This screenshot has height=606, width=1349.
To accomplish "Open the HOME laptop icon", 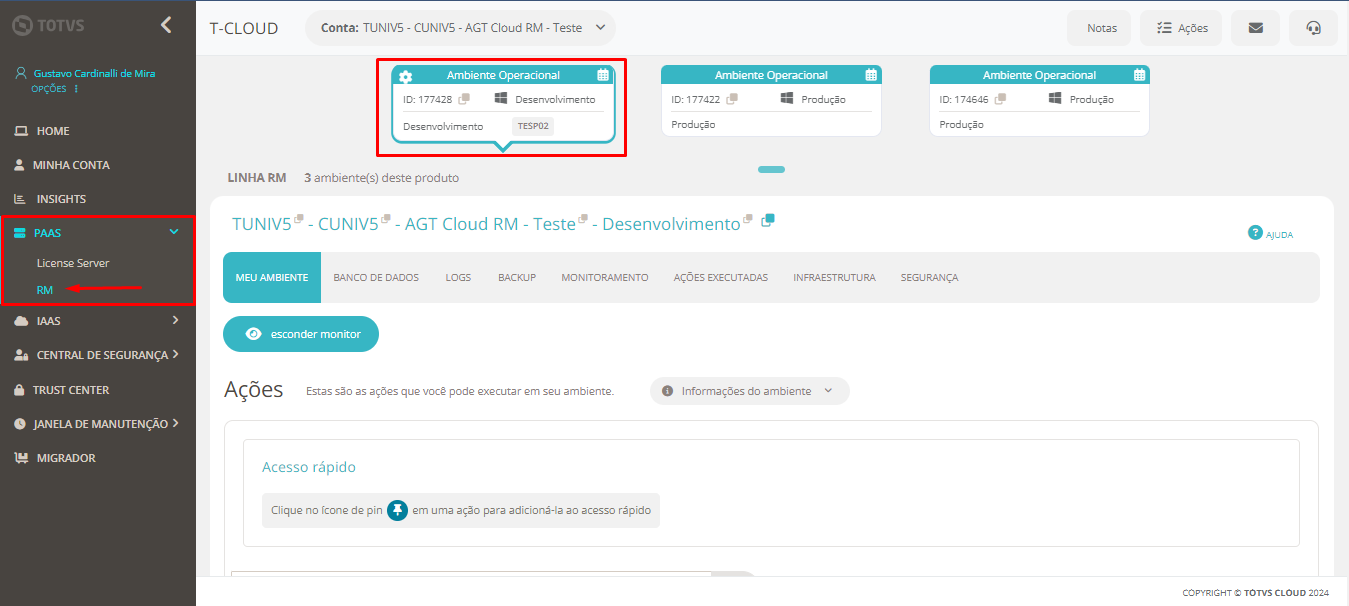I will pyautogui.click(x=20, y=131).
